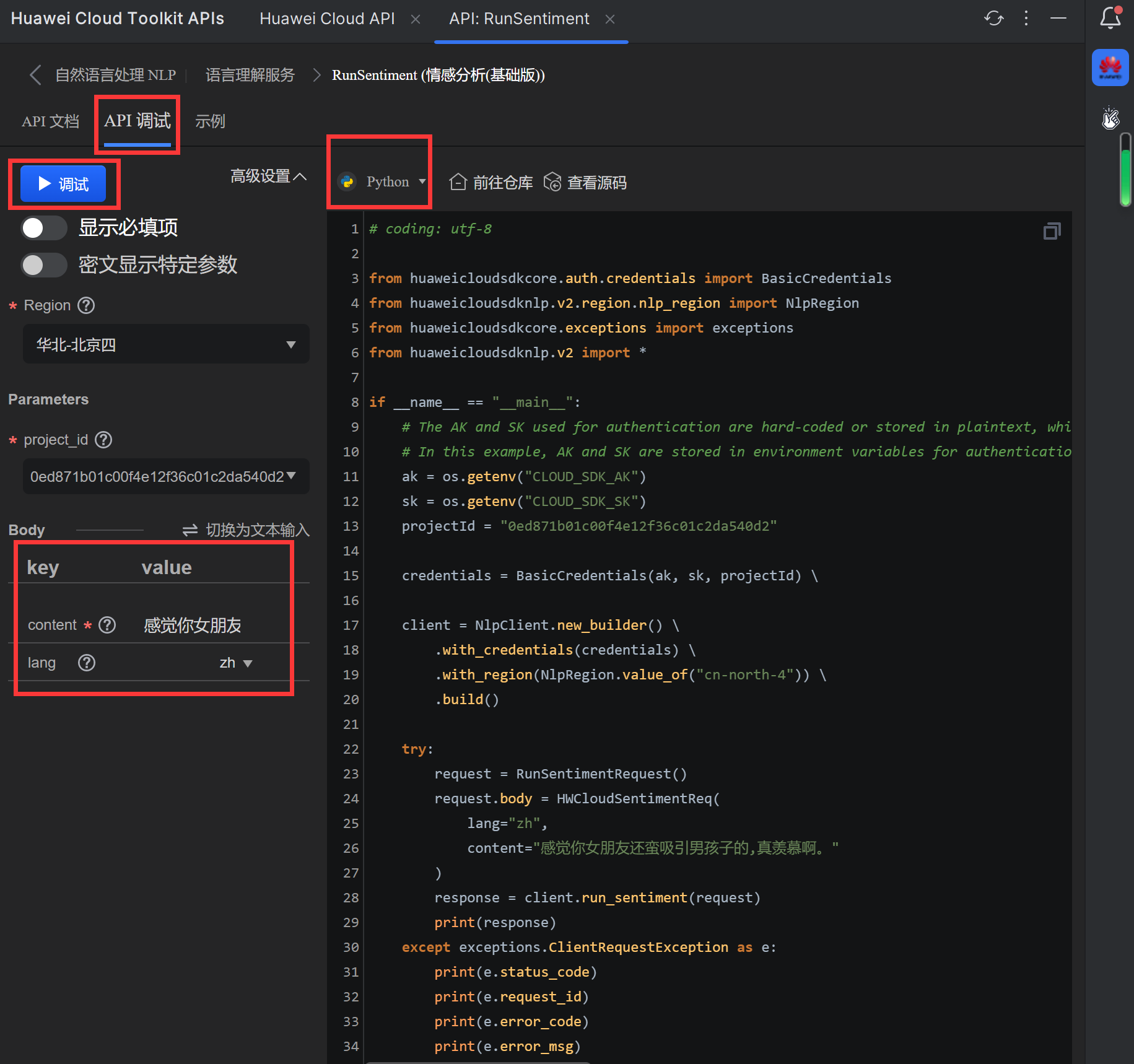Toggle the 显示必填项 switch
1134x1064 pixels.
tap(43, 228)
